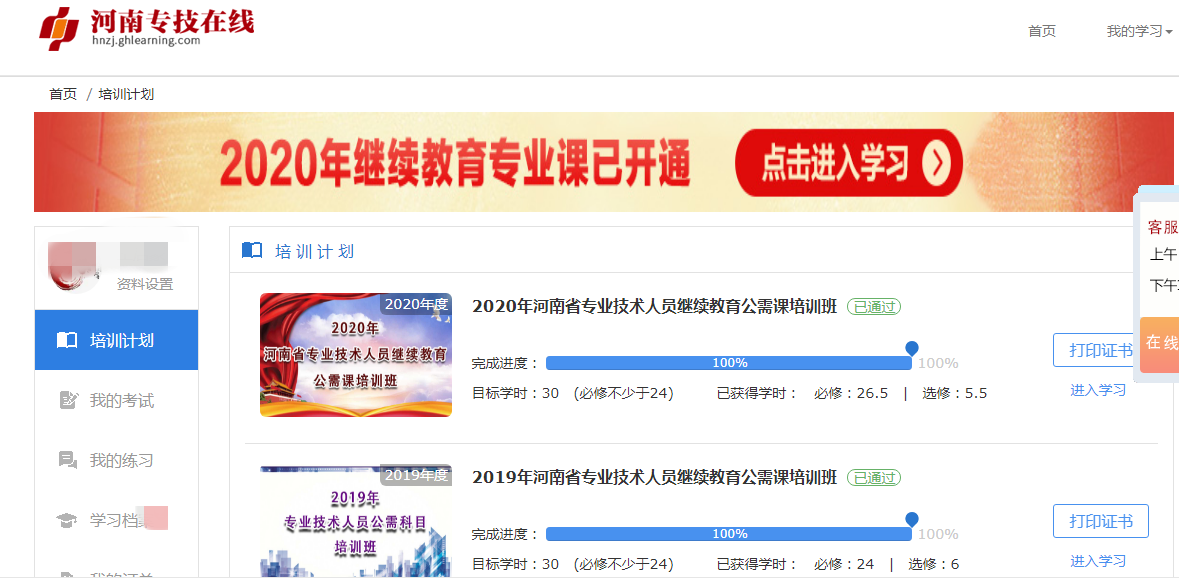Click 首页 breadcrumb link
The width and height of the screenshot is (1179, 578).
click(63, 94)
